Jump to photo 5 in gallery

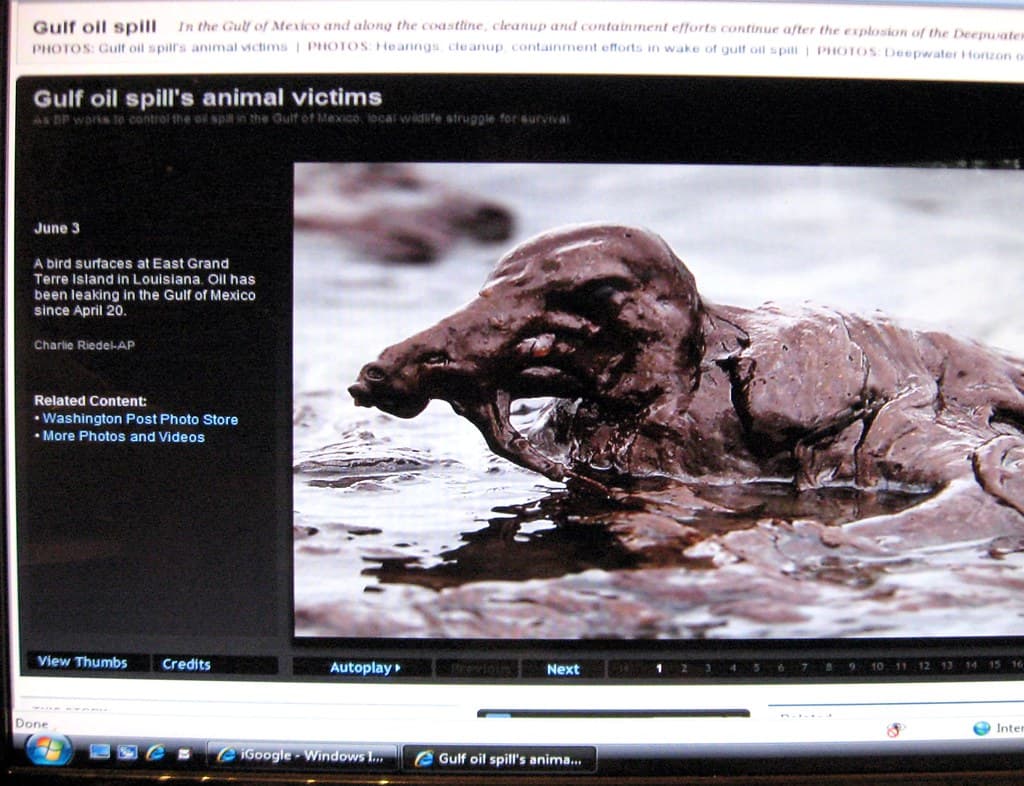[756, 668]
